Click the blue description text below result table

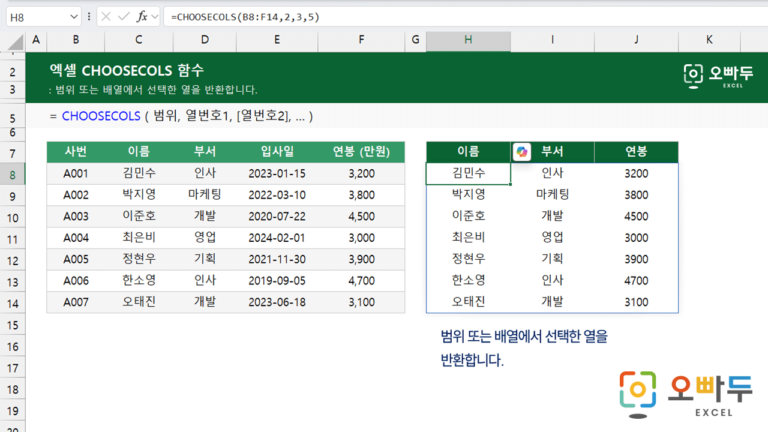point(524,348)
